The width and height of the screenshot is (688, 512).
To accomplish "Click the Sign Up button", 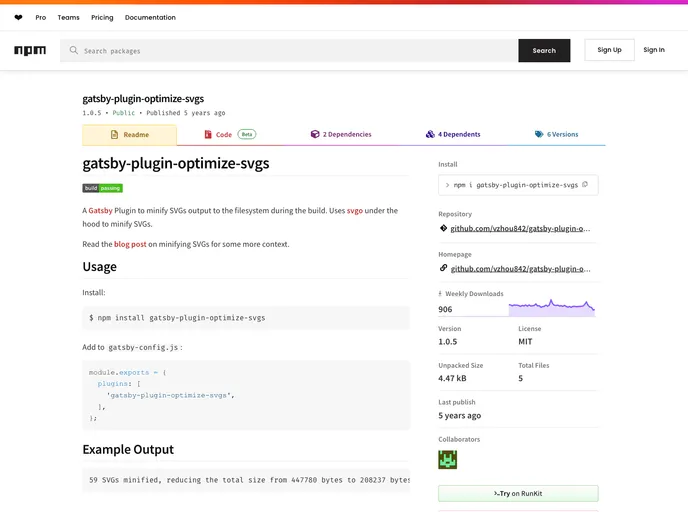I will pyautogui.click(x=609, y=50).
